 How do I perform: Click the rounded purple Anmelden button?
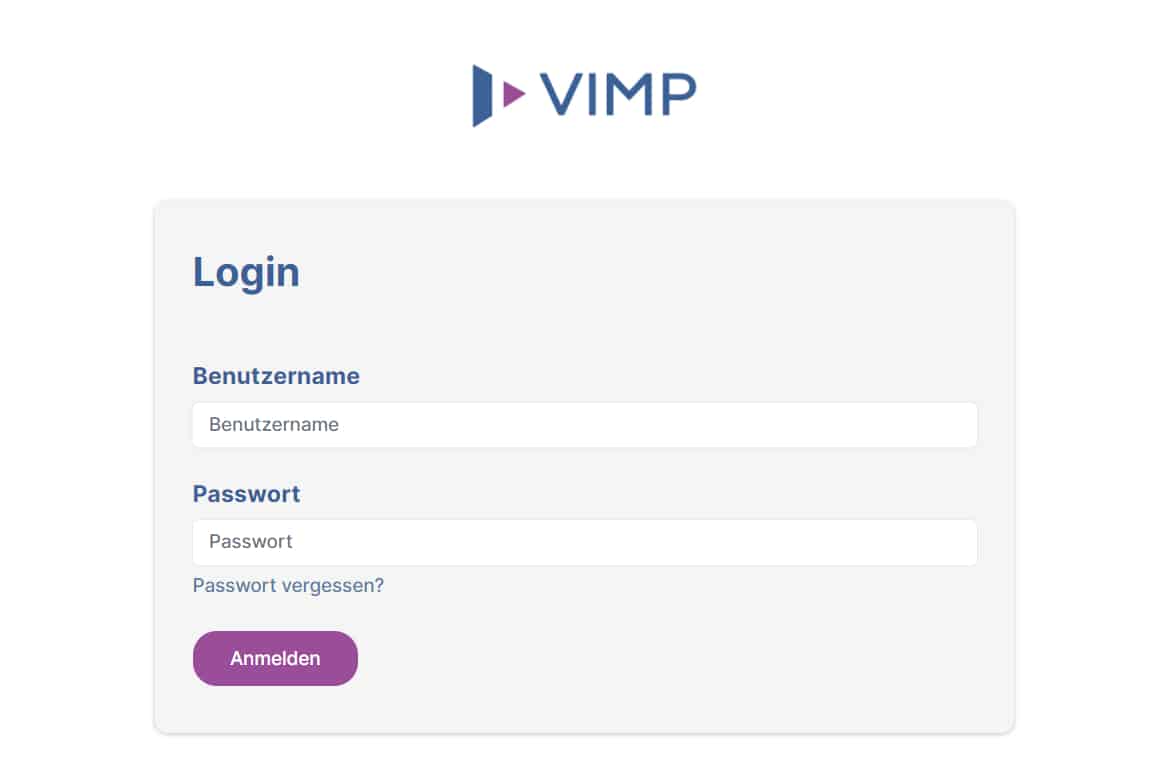click(x=274, y=658)
